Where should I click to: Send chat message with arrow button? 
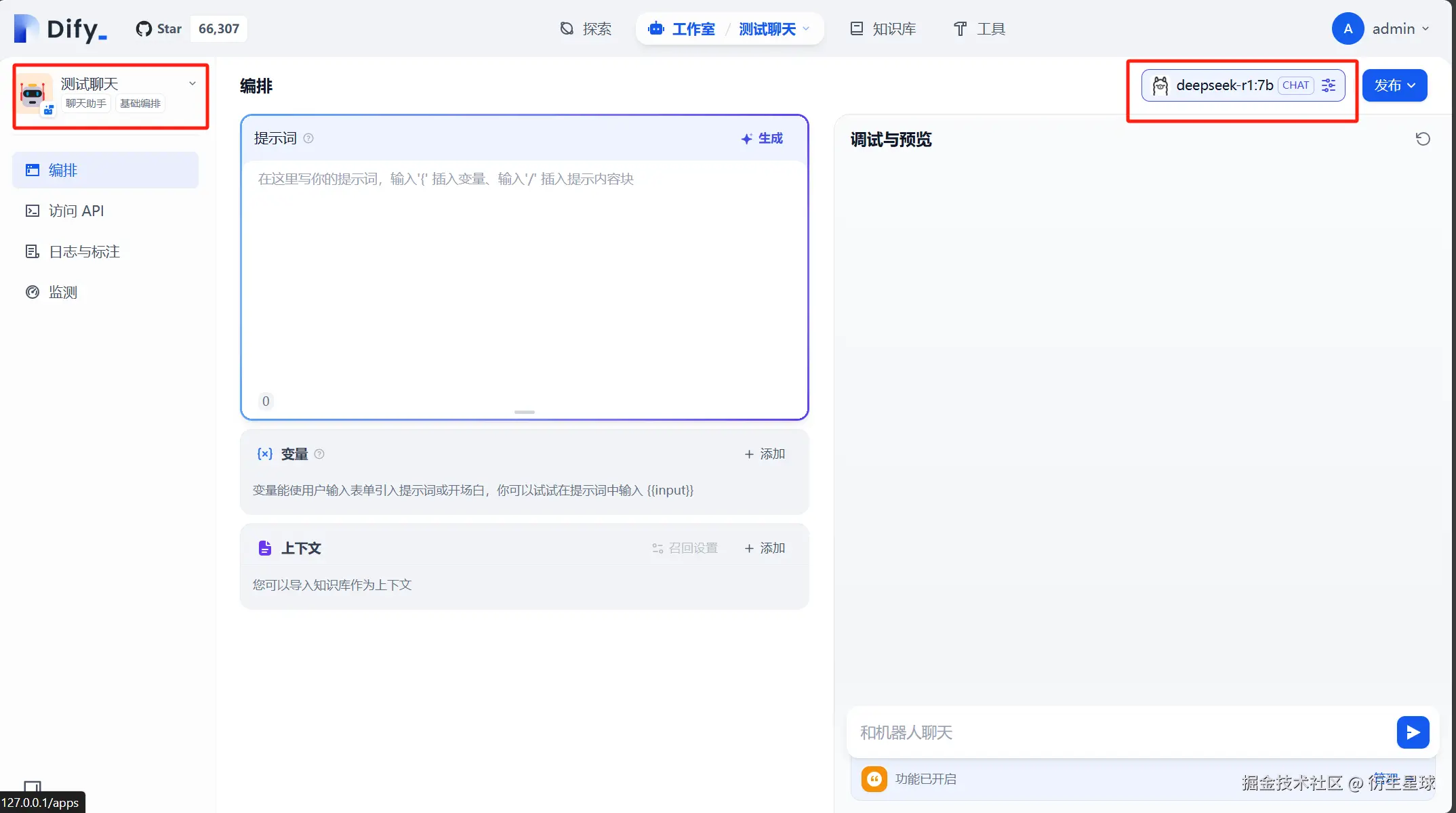(x=1413, y=732)
